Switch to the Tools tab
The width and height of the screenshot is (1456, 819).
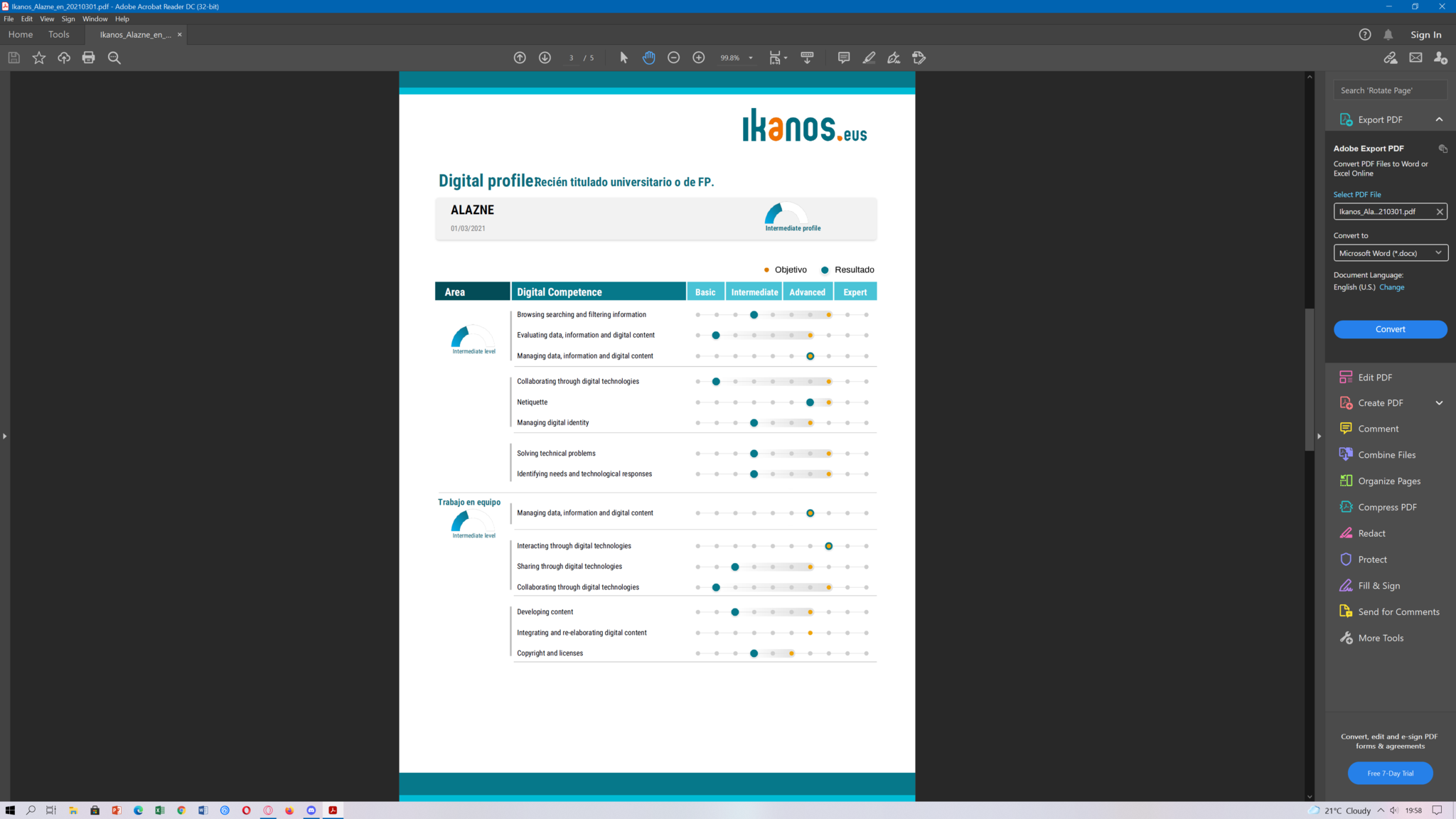pos(59,34)
